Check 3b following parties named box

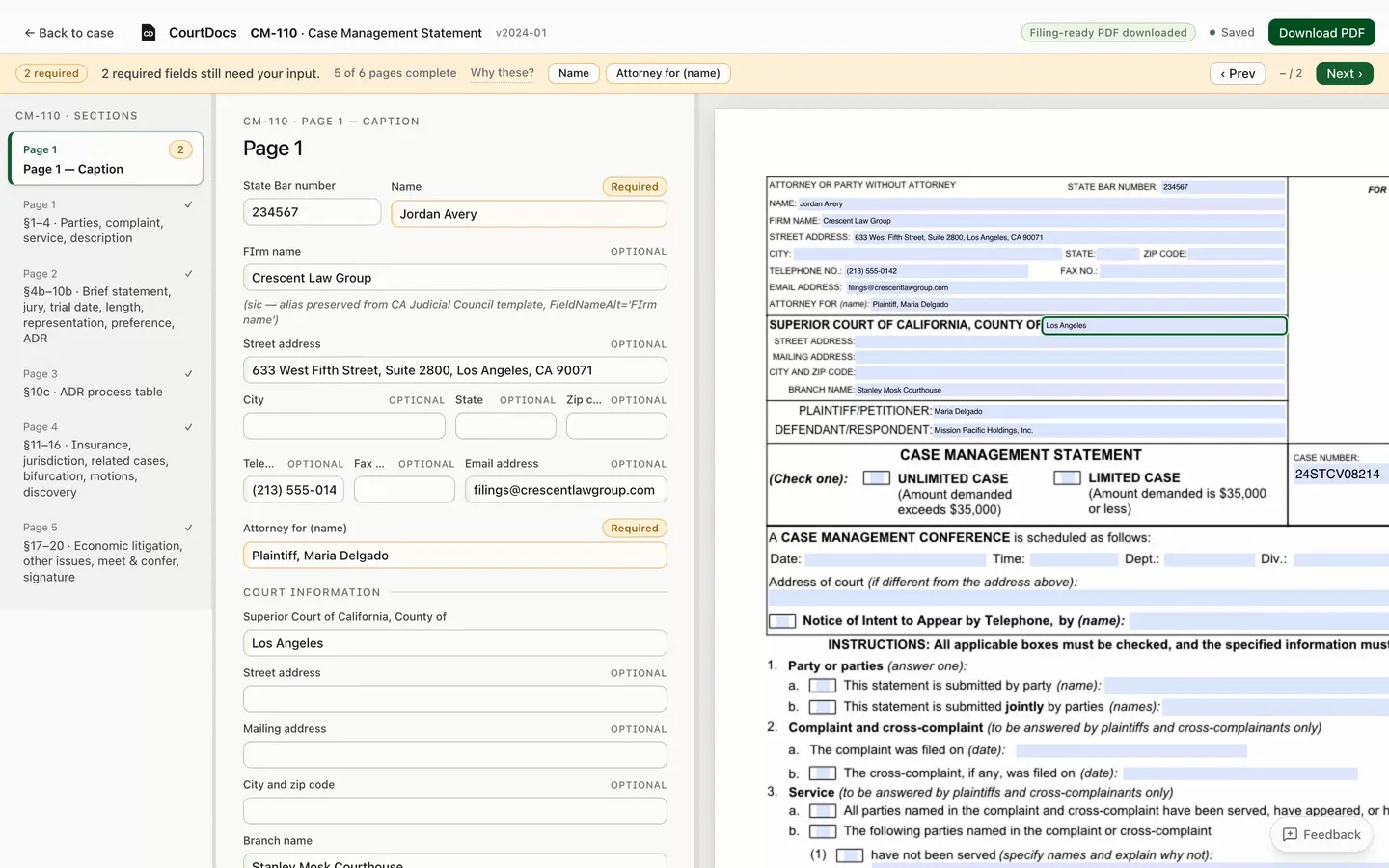click(823, 831)
